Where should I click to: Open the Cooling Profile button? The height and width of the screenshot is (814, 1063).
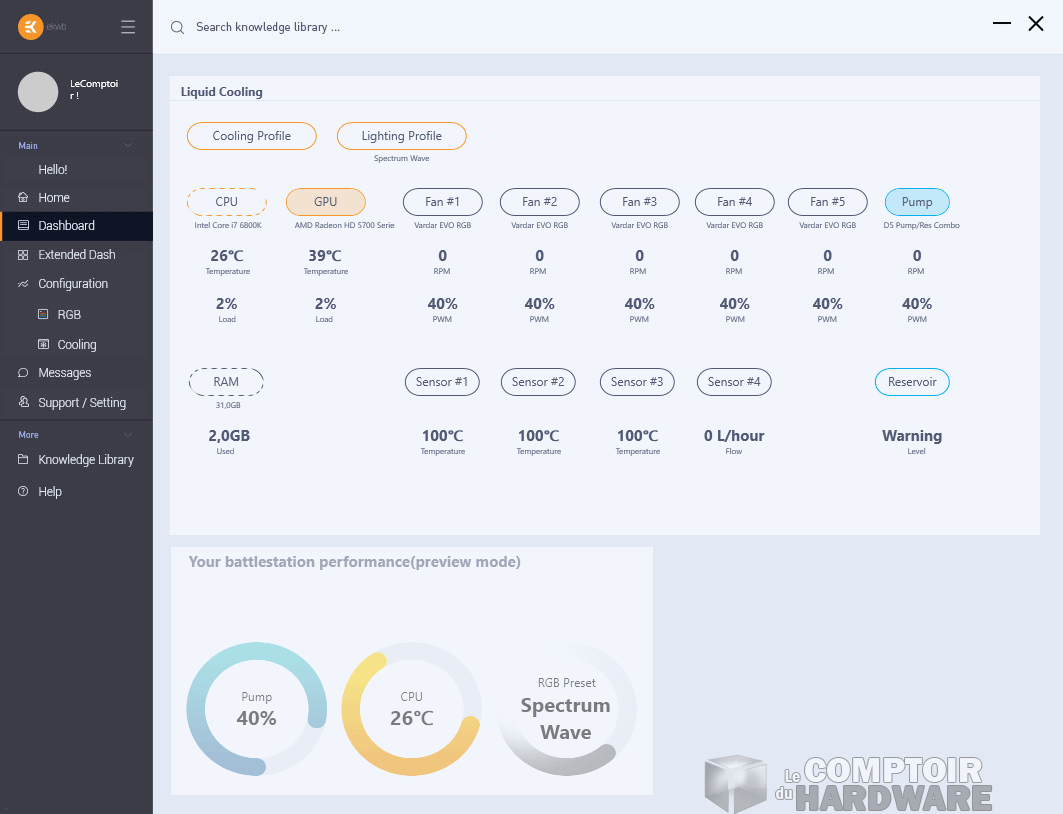[x=252, y=136]
